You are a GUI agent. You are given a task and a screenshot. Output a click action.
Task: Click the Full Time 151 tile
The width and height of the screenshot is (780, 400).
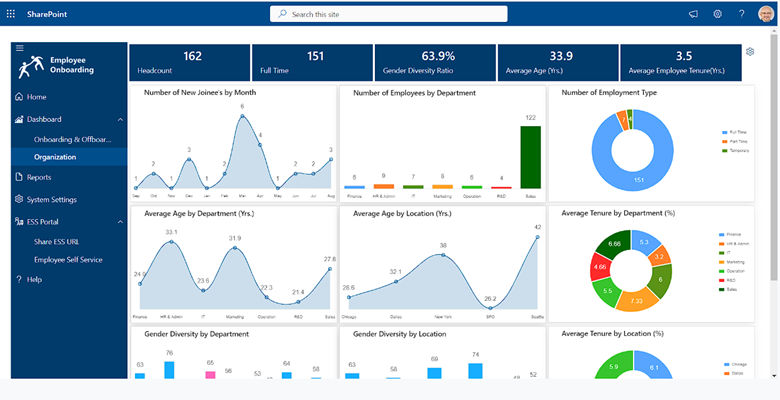click(x=312, y=63)
